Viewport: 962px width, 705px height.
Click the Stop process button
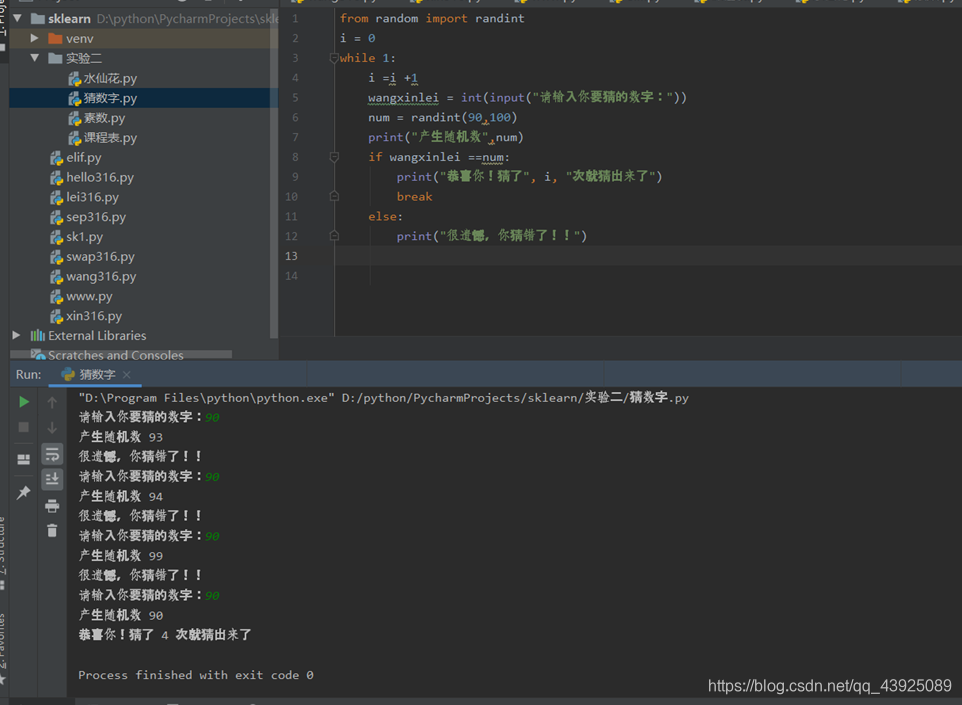click(x=24, y=427)
